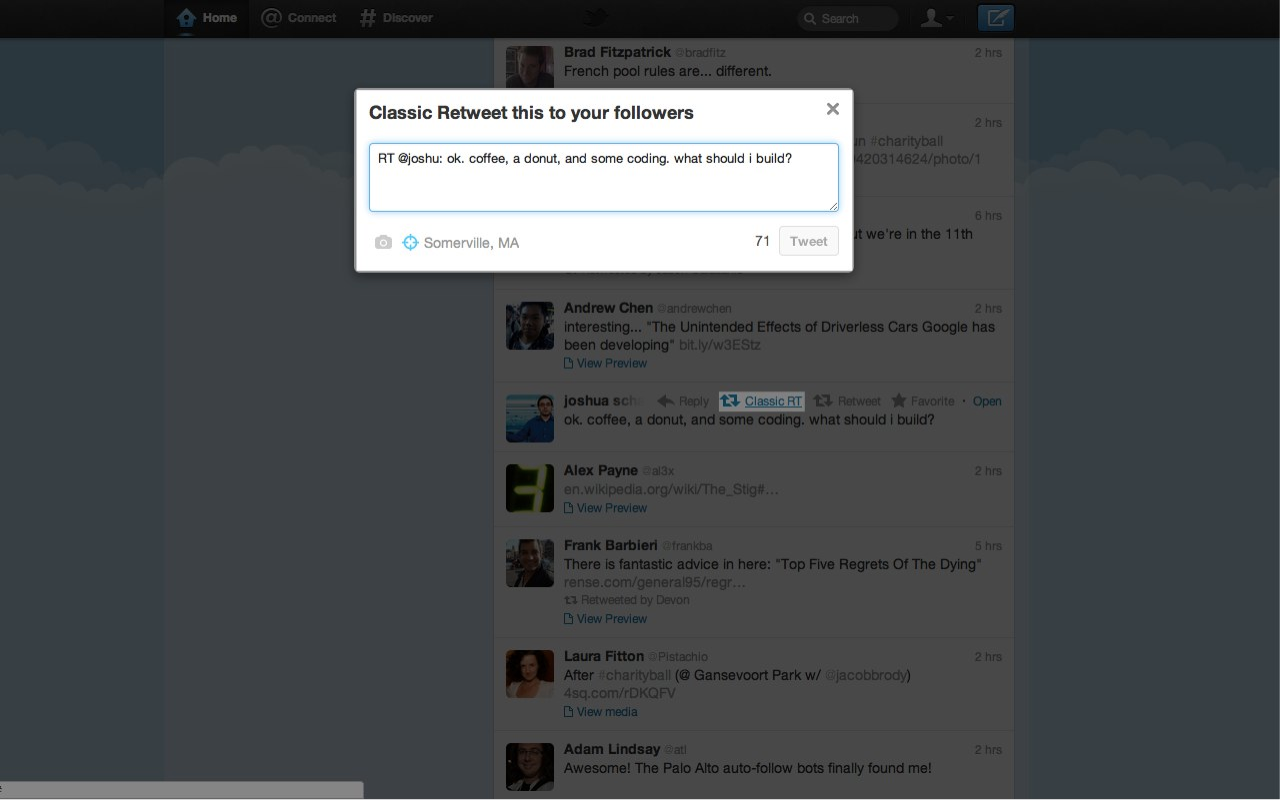Click the profile person icon in the top bar
Screen dimensions: 1280x800
pos(933,18)
